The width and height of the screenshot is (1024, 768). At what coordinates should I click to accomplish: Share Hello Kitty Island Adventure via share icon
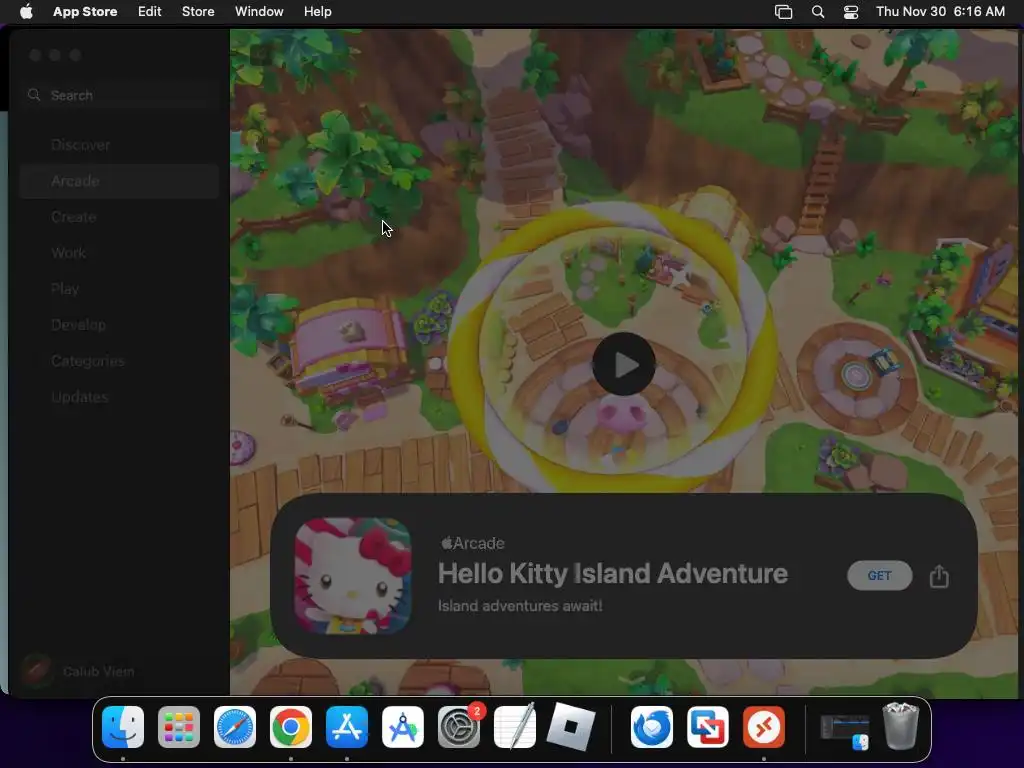(939, 576)
